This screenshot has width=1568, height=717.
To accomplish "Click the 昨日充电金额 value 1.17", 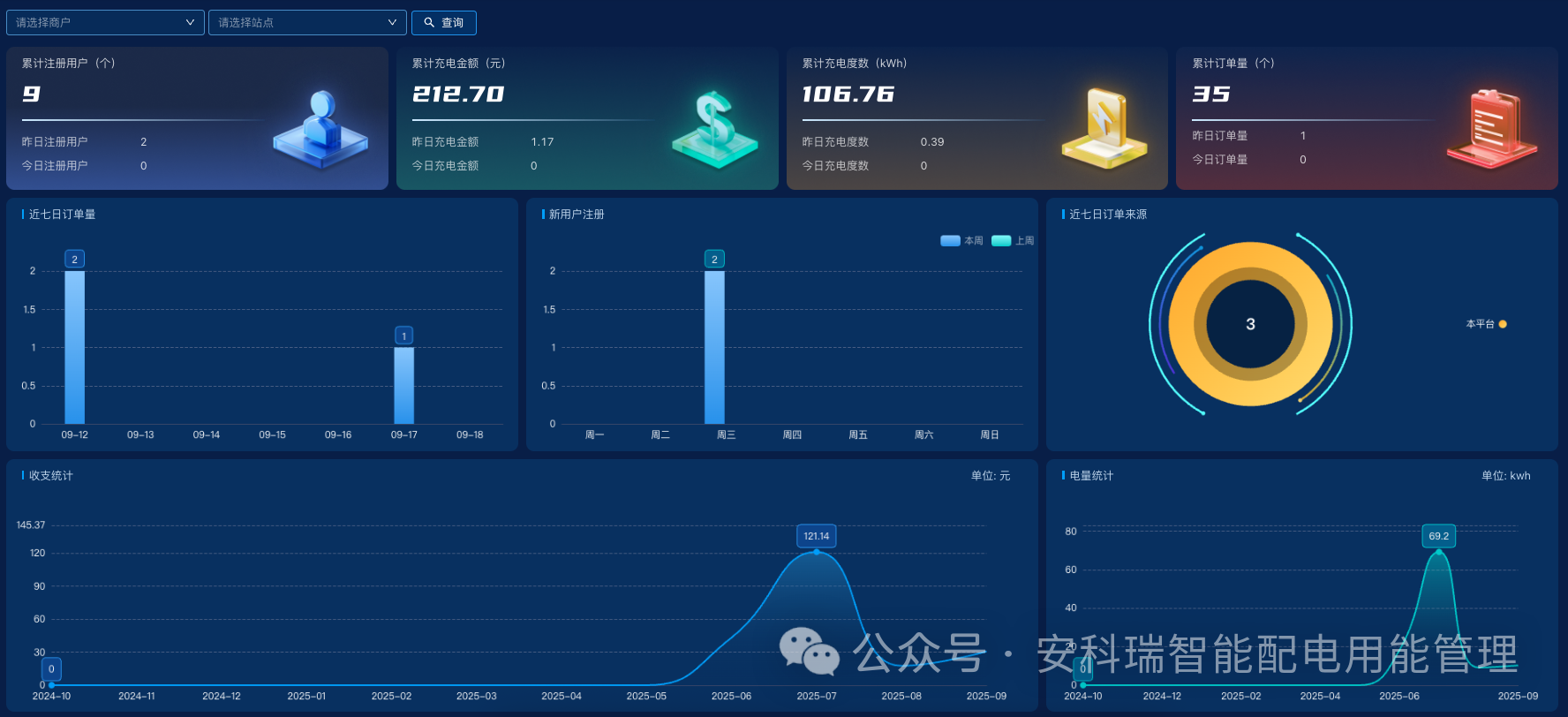I will click(x=542, y=141).
